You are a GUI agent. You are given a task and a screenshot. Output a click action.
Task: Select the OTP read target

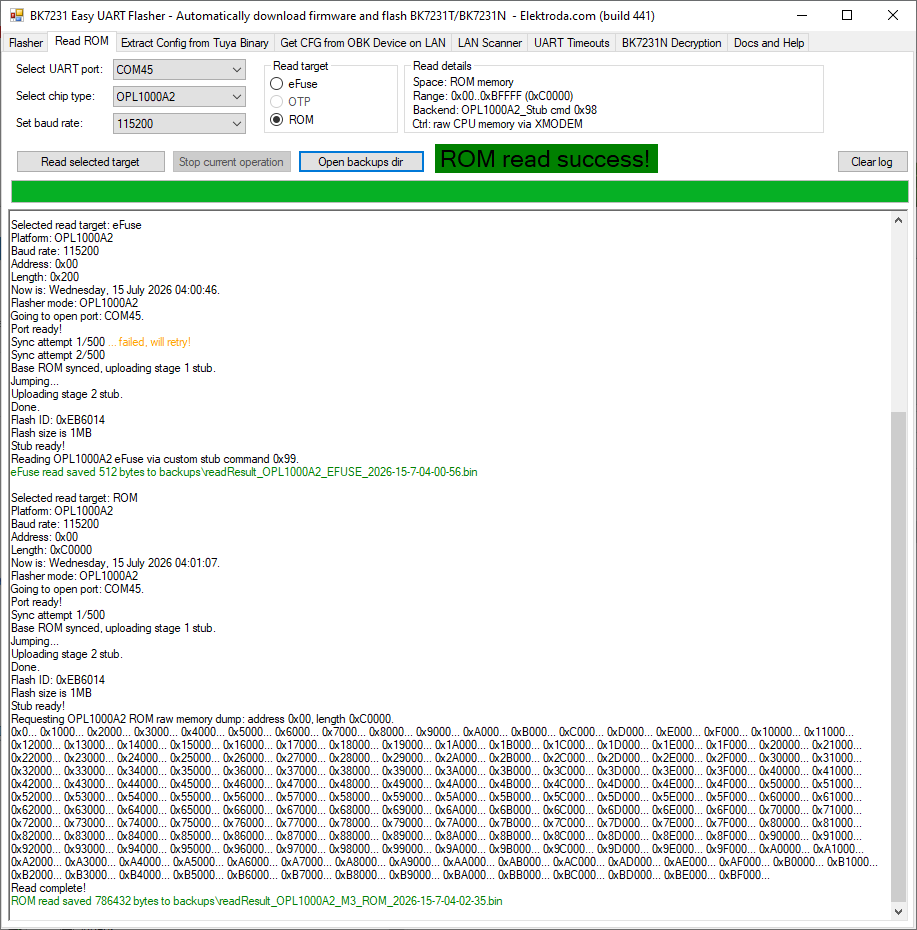click(291, 101)
